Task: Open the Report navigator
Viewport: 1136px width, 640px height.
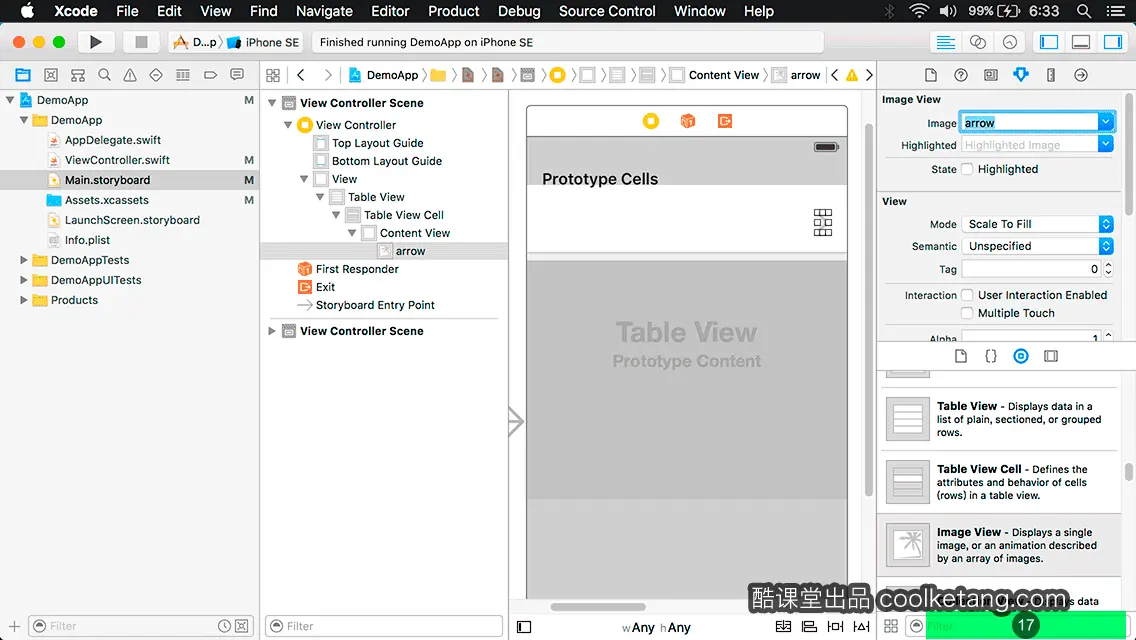Action: 237,75
